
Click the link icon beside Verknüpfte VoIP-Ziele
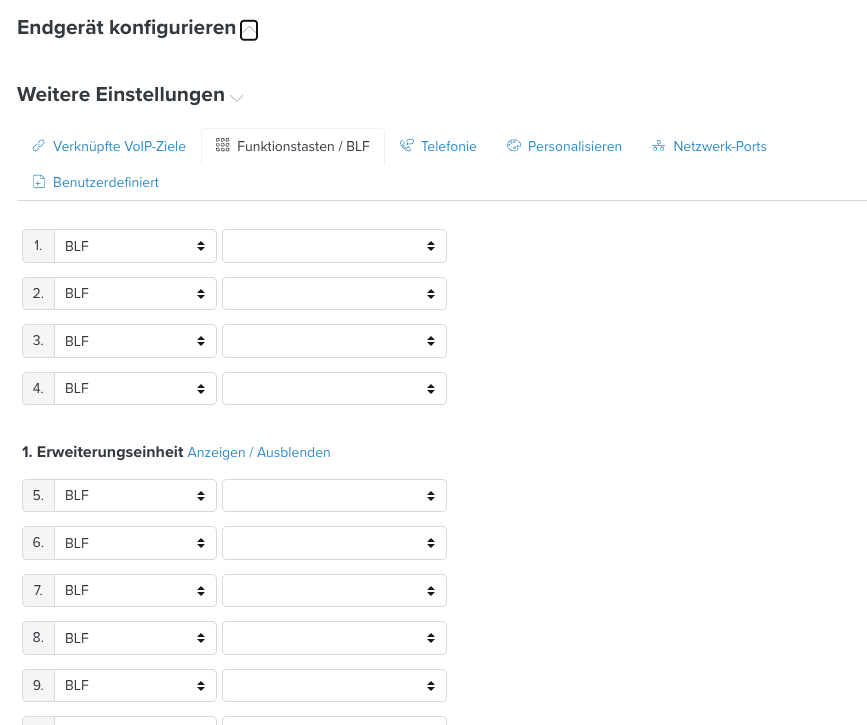click(x=39, y=146)
